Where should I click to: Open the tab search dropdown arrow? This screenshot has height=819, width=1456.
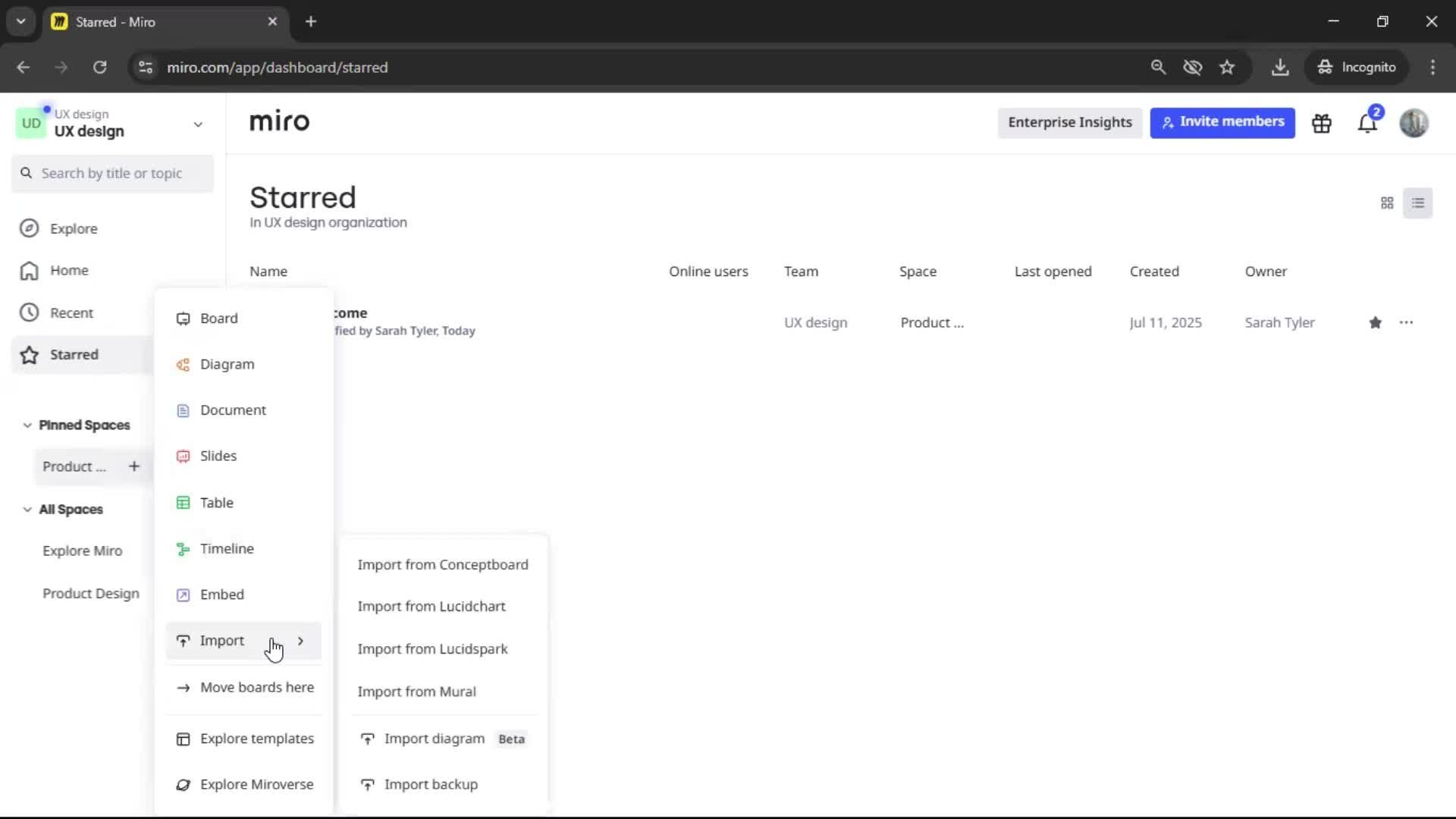[21, 22]
